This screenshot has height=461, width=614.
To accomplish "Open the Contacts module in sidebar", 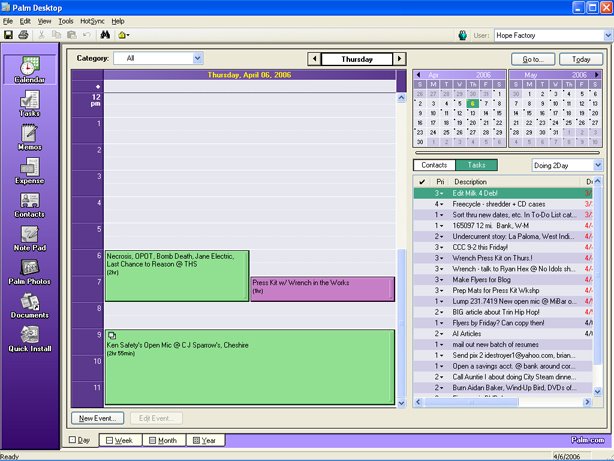I will [x=30, y=204].
